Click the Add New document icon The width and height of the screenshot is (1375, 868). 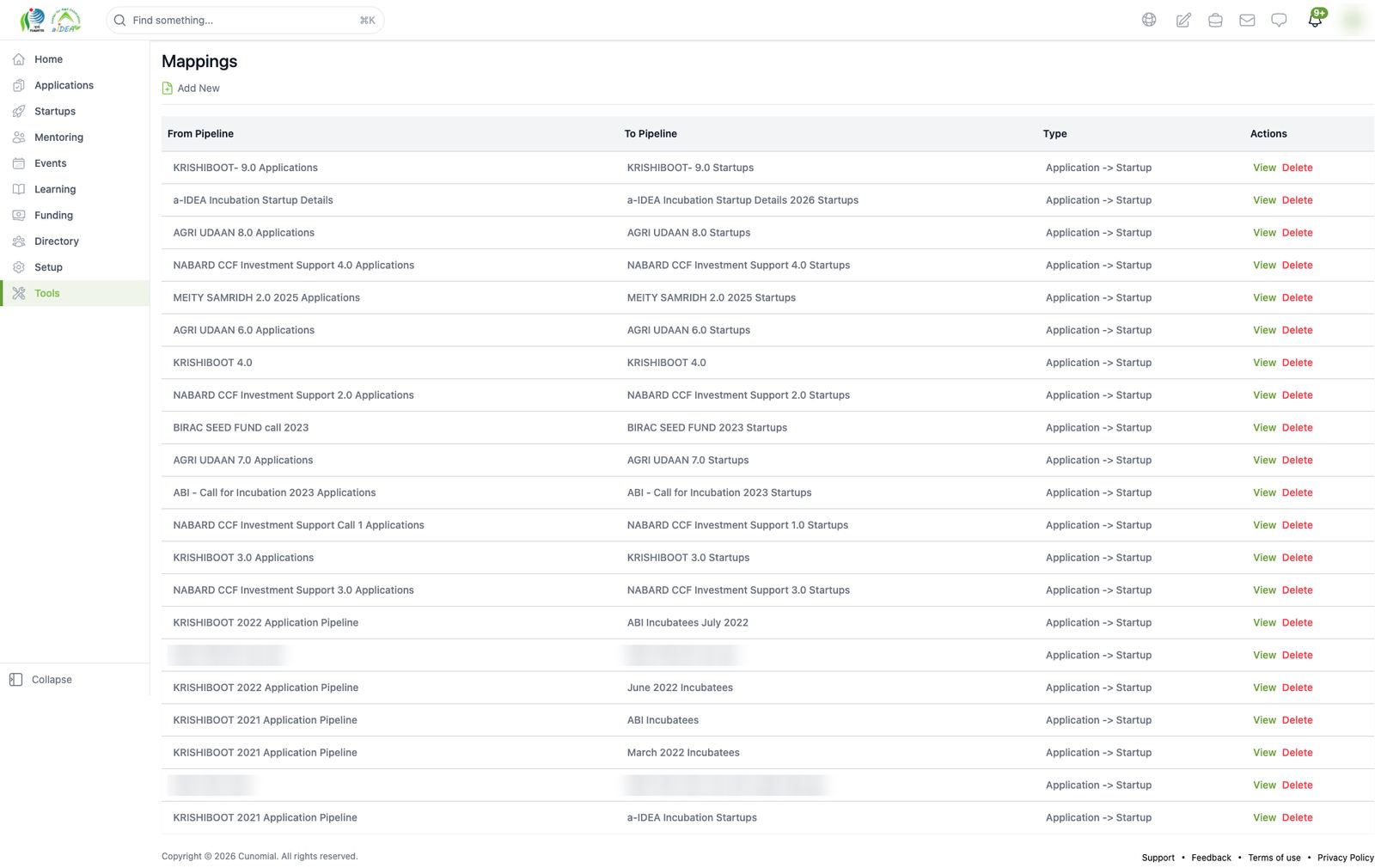168,89
